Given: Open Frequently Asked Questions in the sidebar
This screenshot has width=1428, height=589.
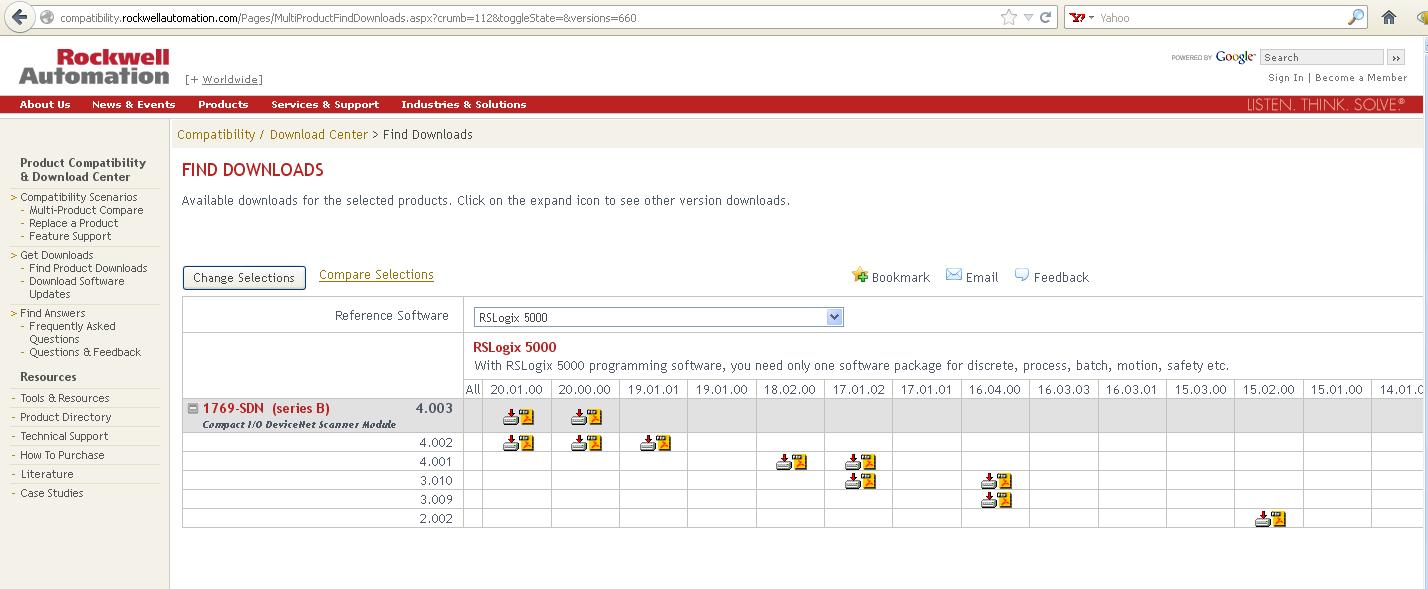Looking at the screenshot, I should pos(72,333).
